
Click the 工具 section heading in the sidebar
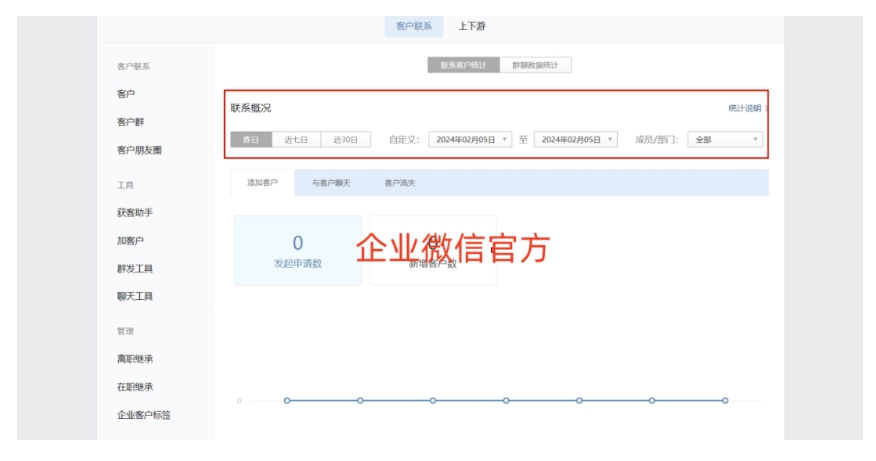click(x=125, y=185)
